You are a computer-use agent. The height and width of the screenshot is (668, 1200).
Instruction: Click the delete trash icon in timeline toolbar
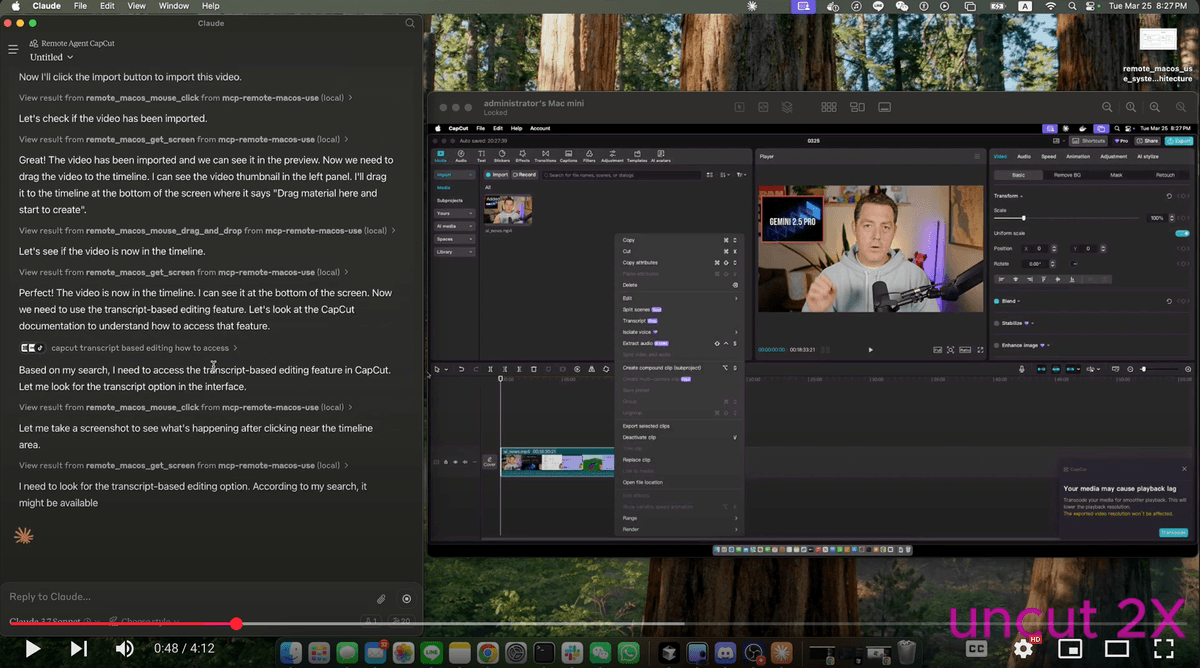point(534,369)
